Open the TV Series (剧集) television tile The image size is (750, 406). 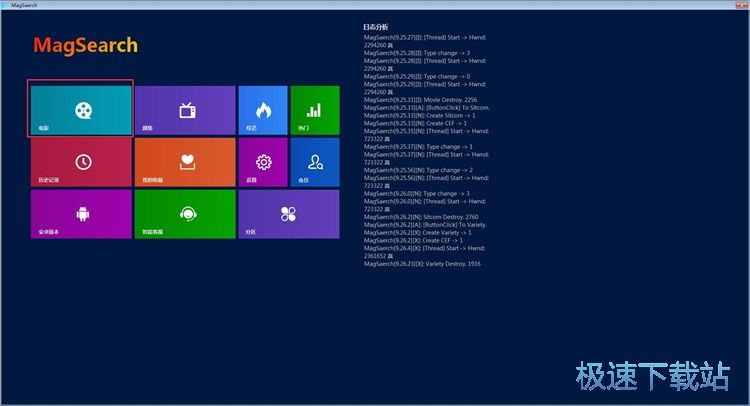coord(185,109)
